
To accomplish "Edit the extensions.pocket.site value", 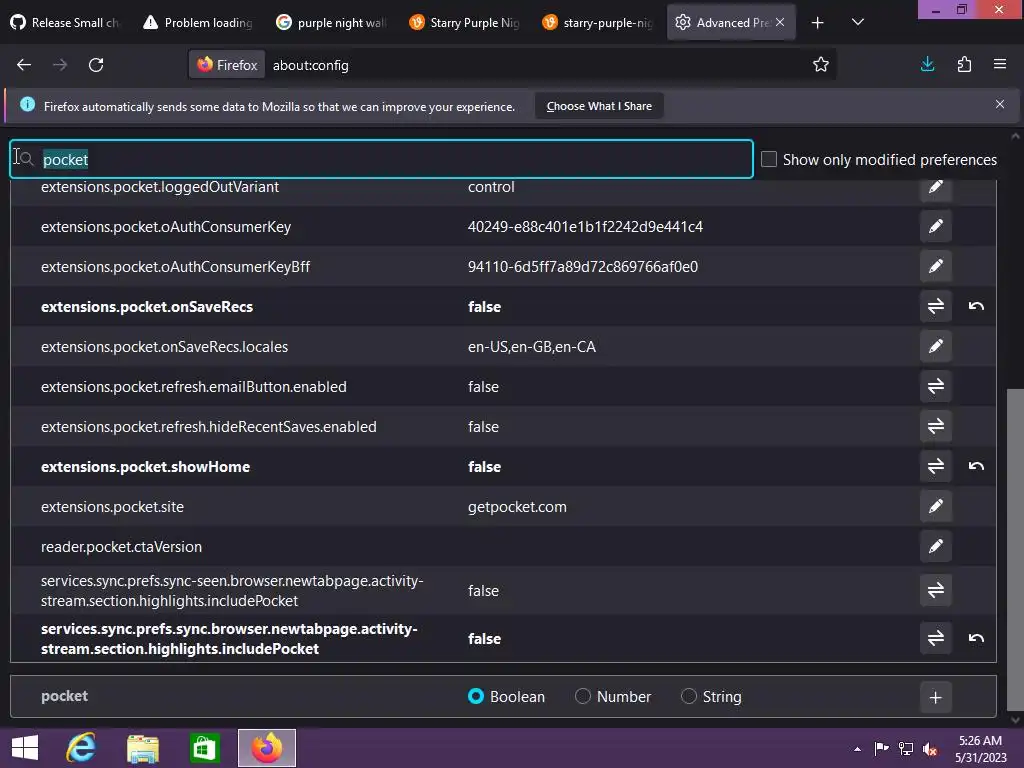I will tap(935, 506).
